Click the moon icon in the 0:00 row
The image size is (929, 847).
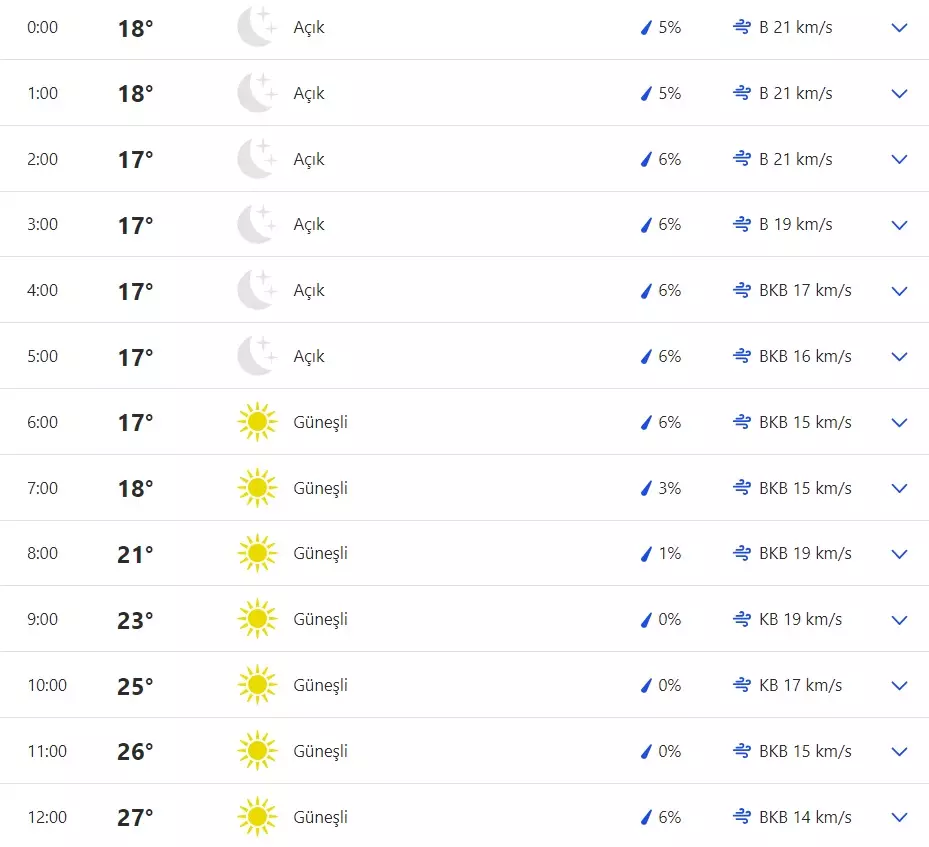[x=256, y=27]
